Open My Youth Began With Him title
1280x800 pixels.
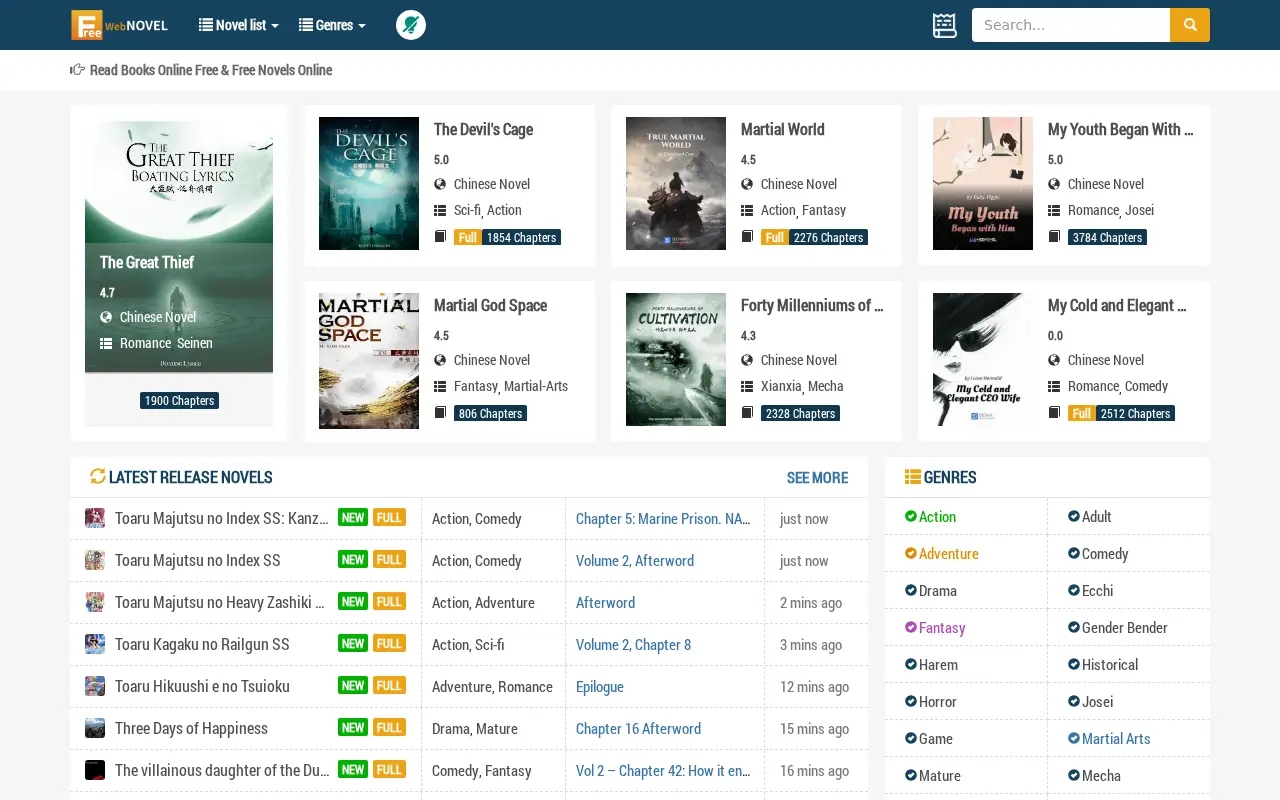(1120, 129)
